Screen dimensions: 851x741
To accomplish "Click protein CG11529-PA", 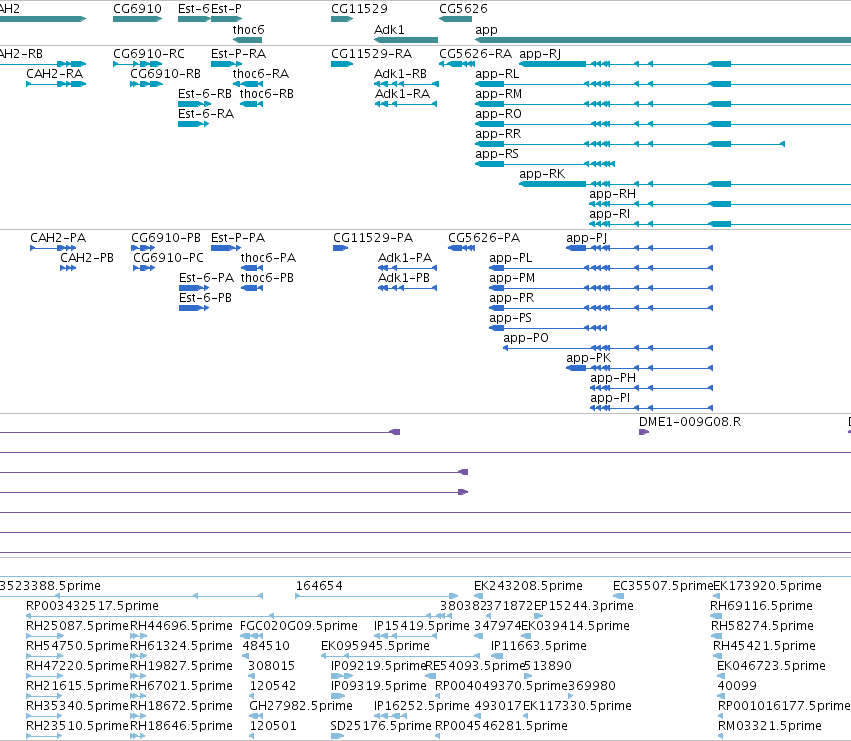I will 373,238.
